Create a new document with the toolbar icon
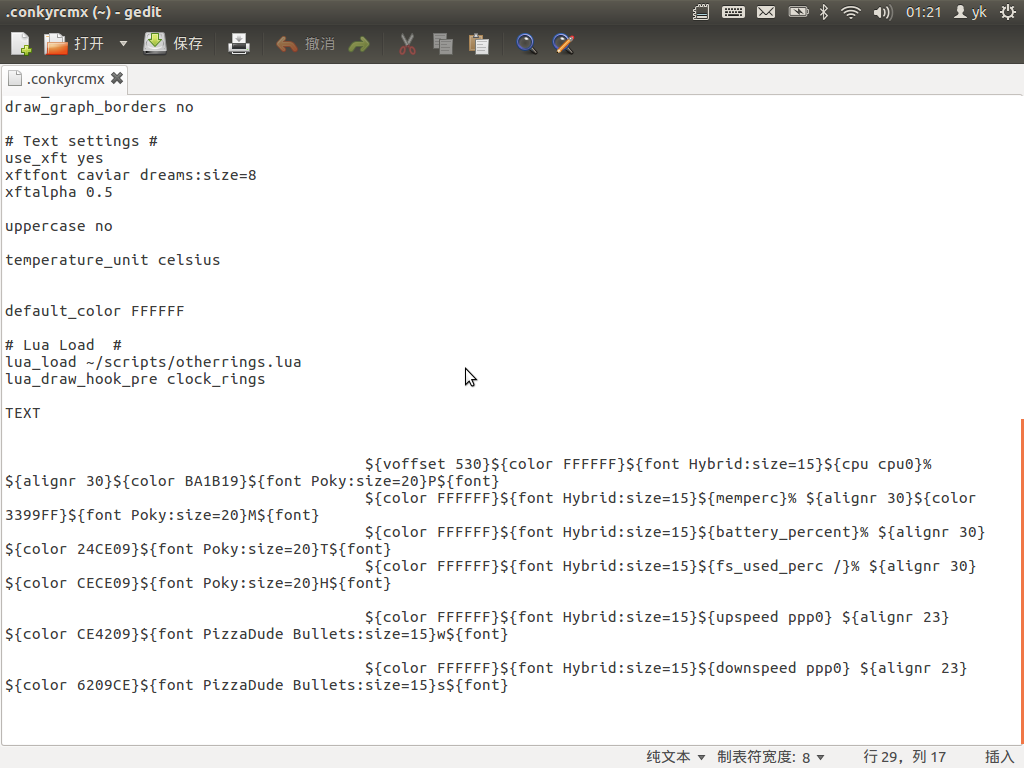The width and height of the screenshot is (1024, 768). pos(21,44)
